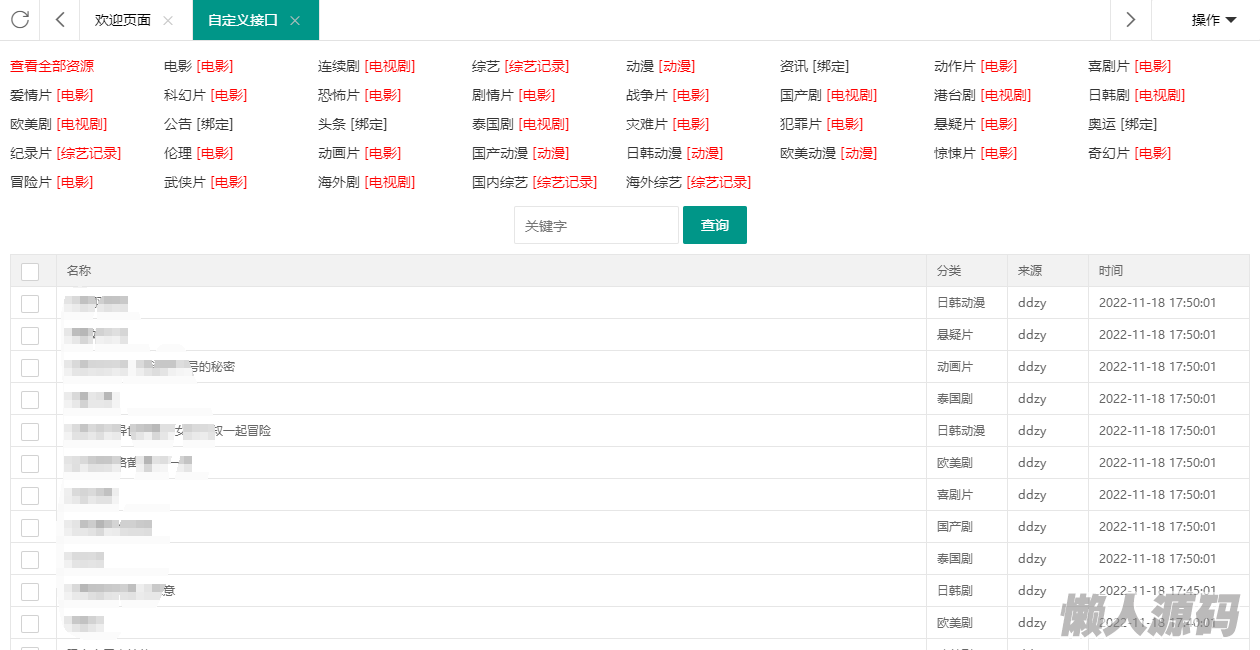
Task: Click the 海外综艺 category link
Action: (x=654, y=182)
